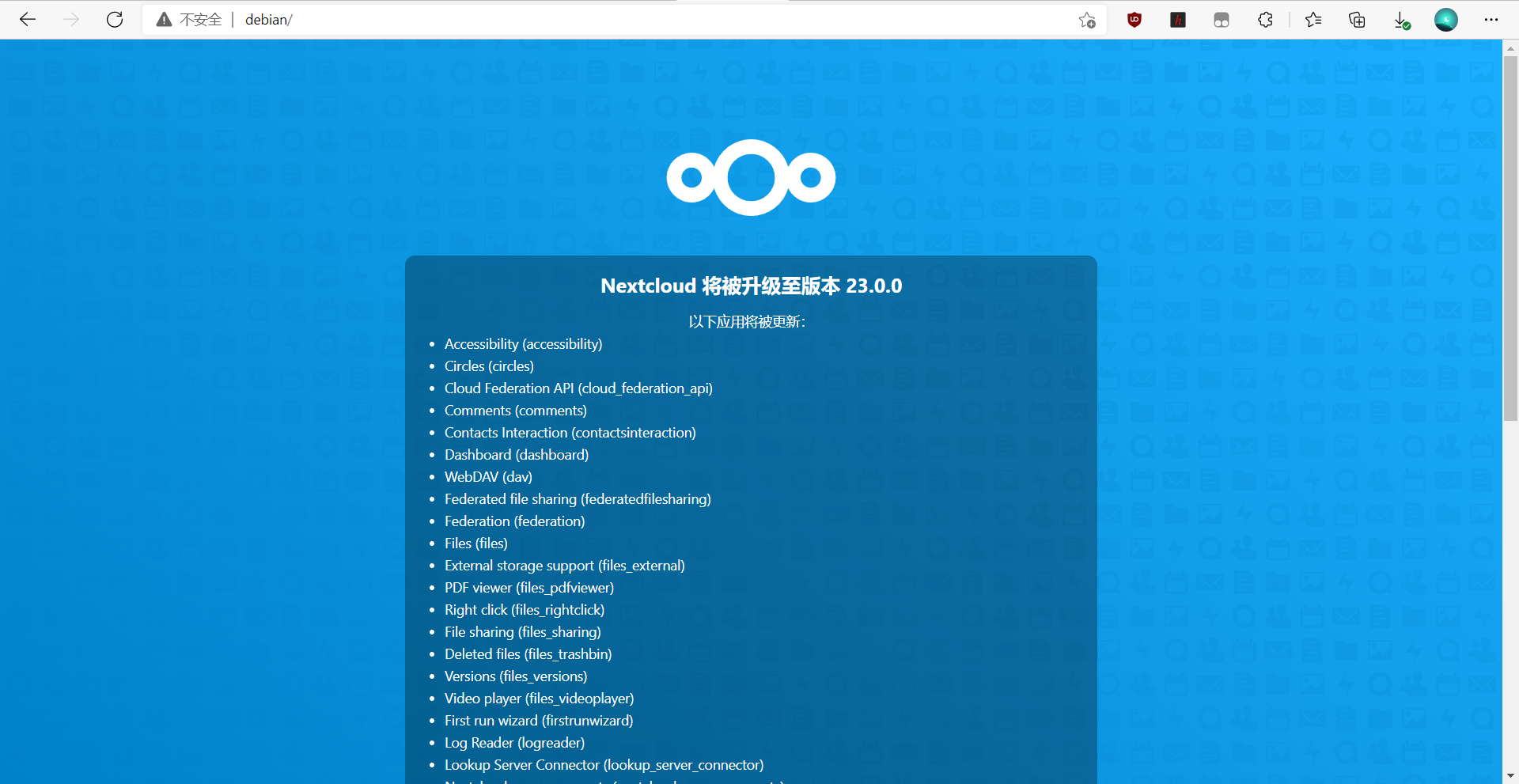The image size is (1519, 784).
Task: Click 'Versions (files_versions)' entry
Action: click(x=516, y=676)
